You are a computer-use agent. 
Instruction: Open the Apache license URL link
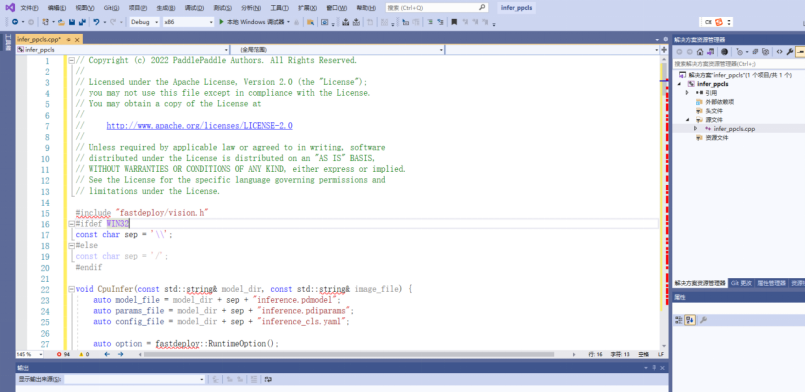pyautogui.click(x=199, y=126)
